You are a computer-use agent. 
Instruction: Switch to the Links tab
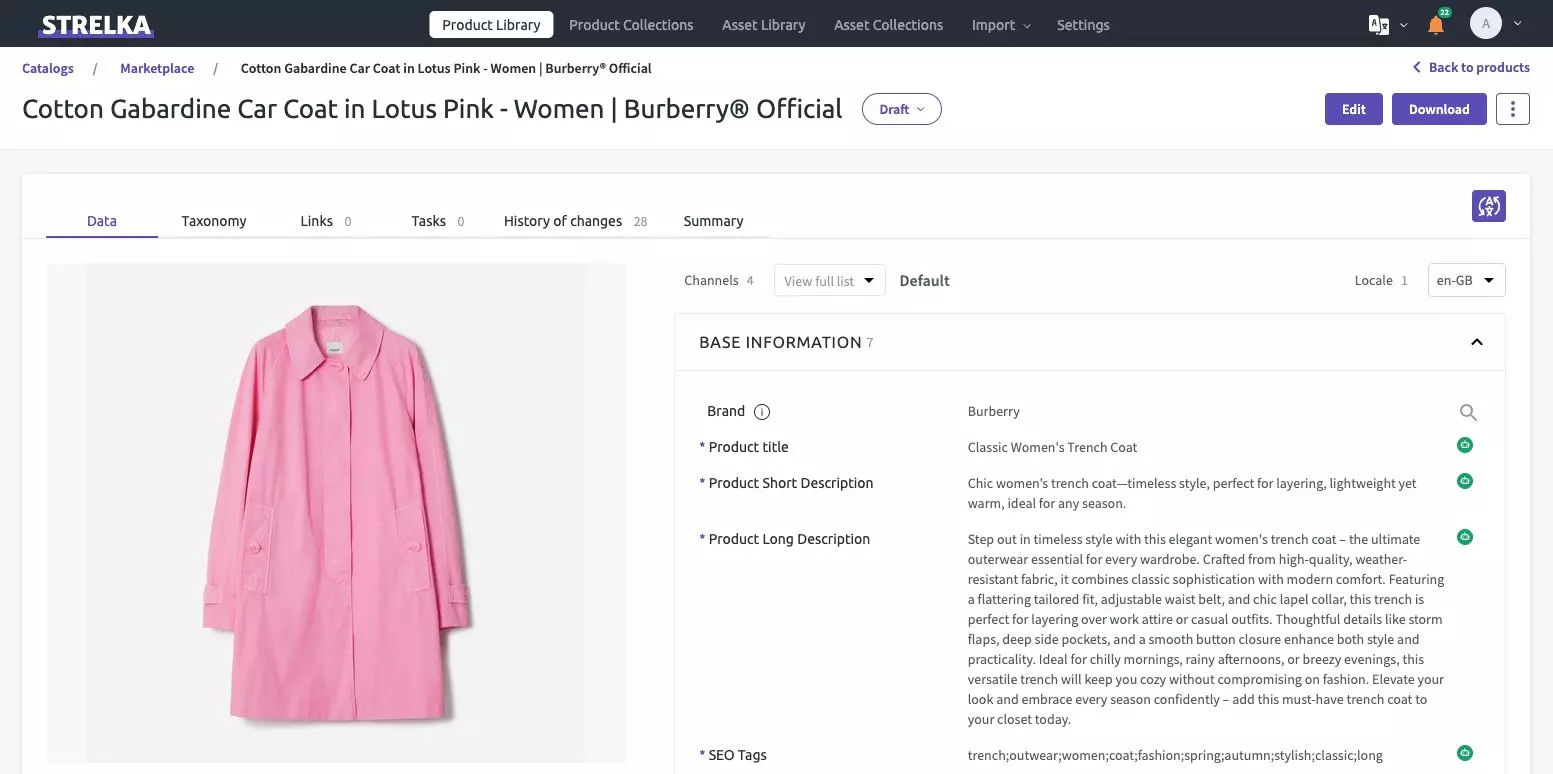pyautogui.click(x=326, y=221)
